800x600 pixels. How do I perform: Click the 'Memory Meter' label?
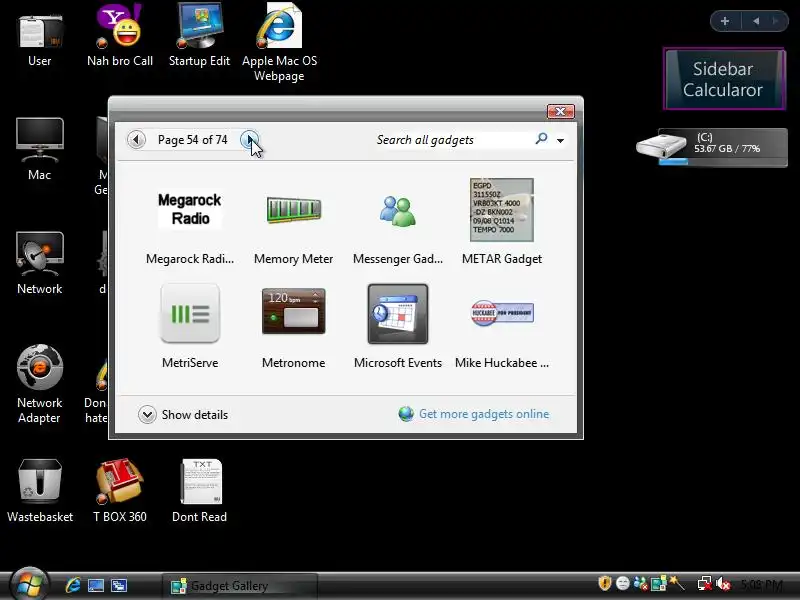pos(293,259)
